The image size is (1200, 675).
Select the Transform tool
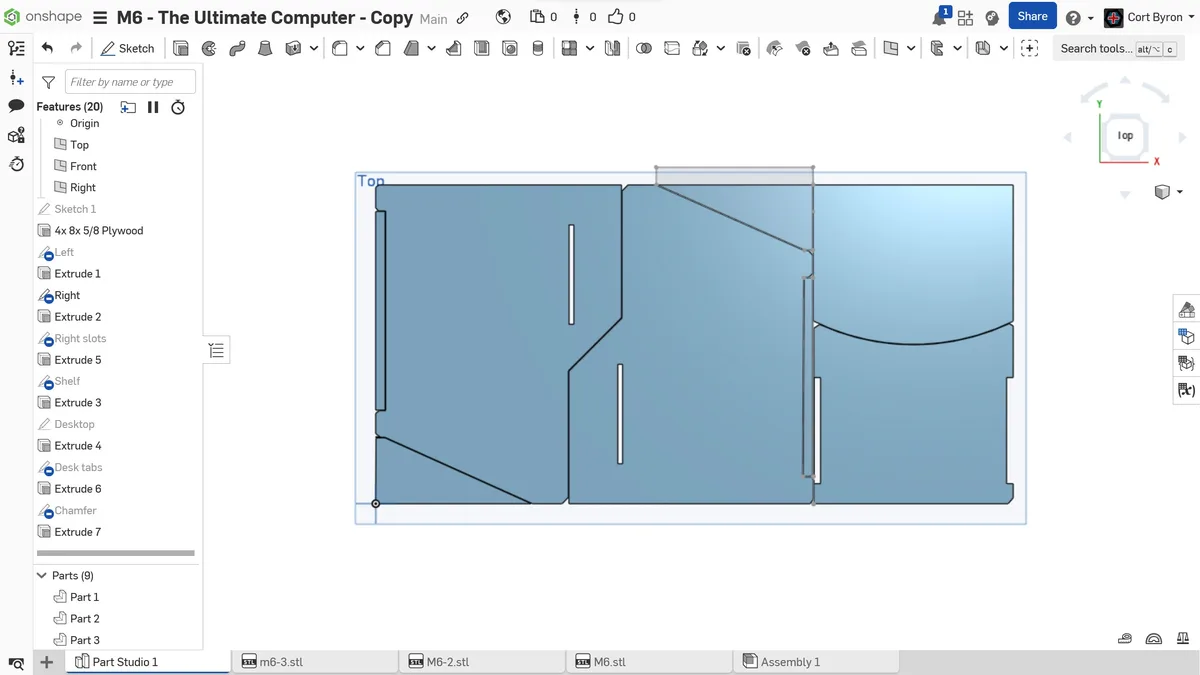click(700, 48)
